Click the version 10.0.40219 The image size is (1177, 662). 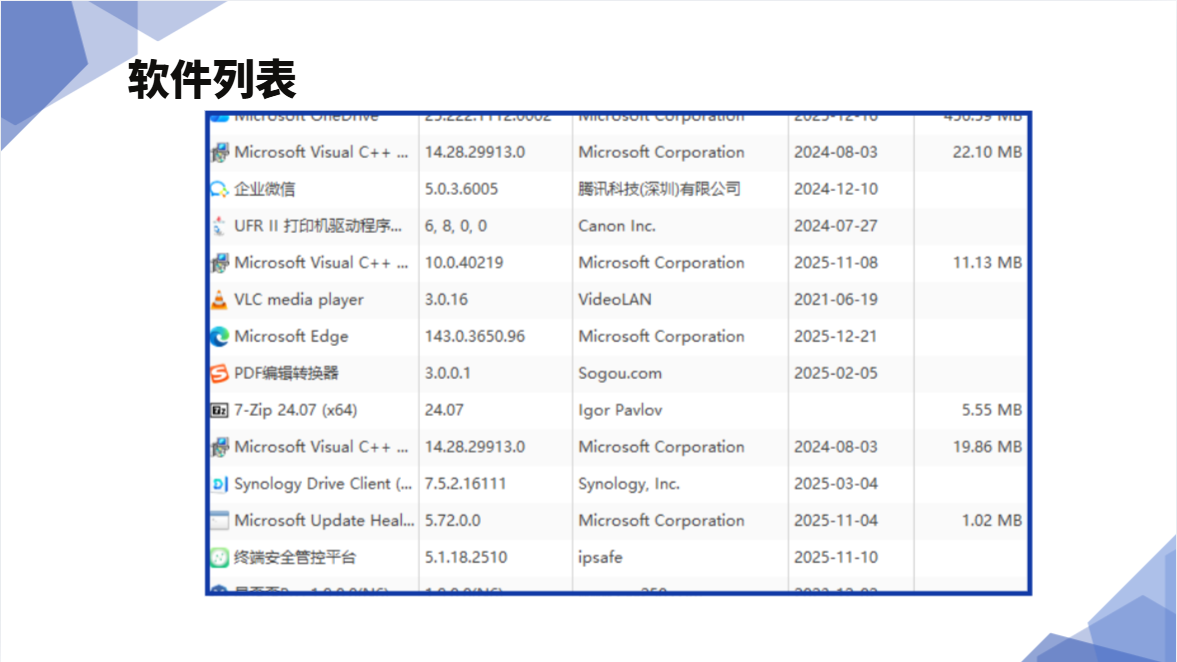(464, 263)
